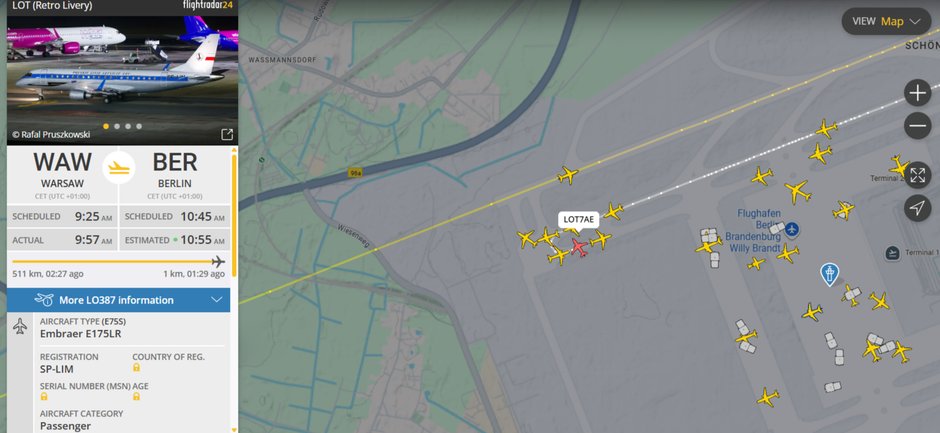Screen dimensions: 940x433
Task: Click the blue airport marker by Flughafen Berlin
Action: point(793,228)
